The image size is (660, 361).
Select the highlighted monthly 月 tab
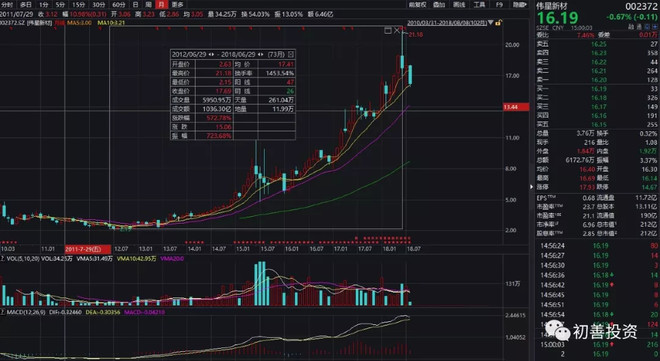161,5
